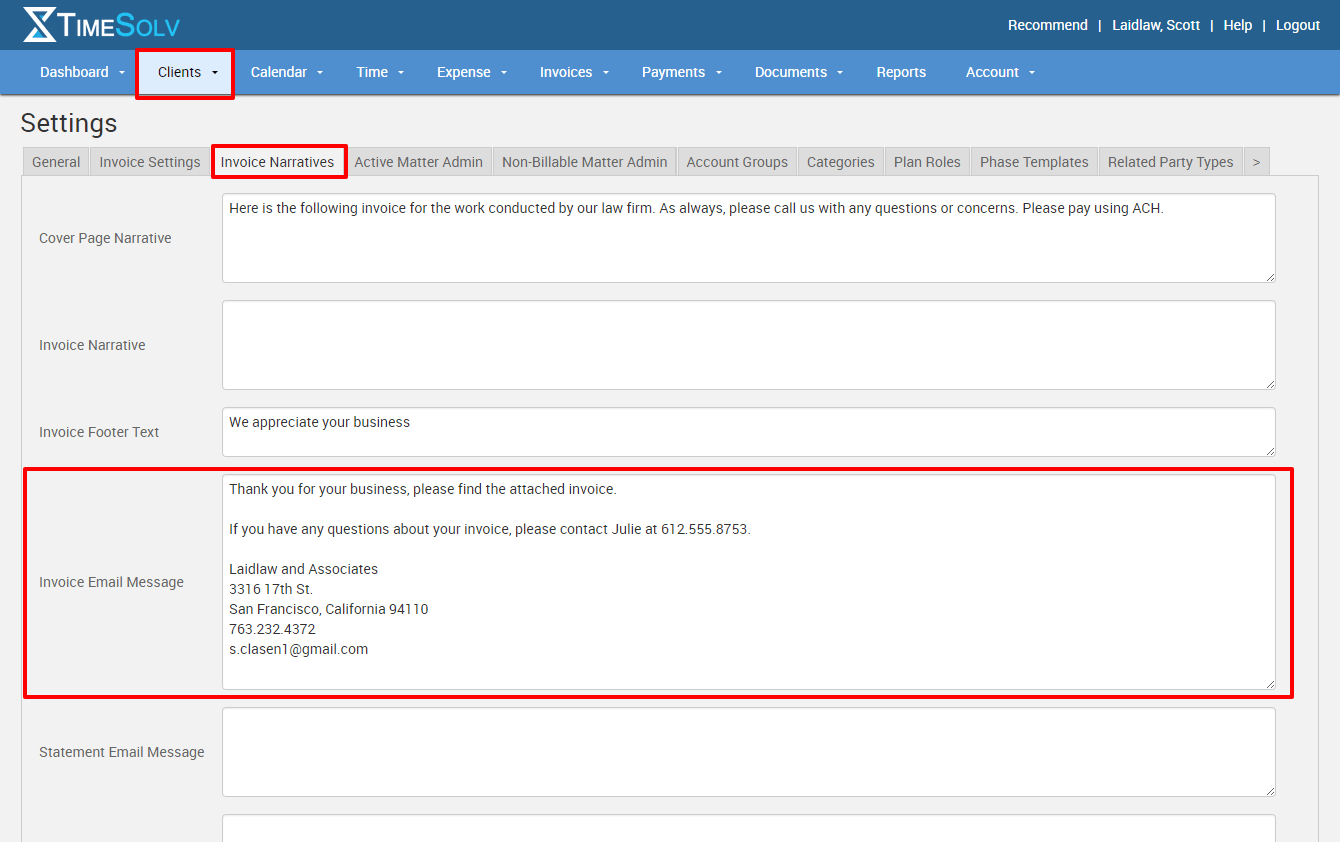This screenshot has width=1340, height=842.
Task: Open the Help link
Action: coord(1237,25)
